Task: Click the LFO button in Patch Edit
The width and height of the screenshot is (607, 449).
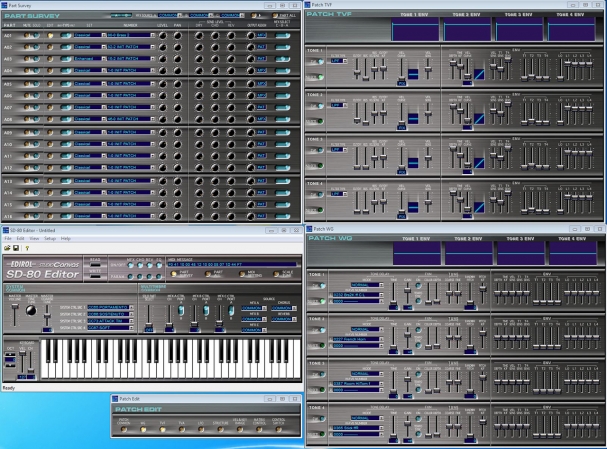Action: (x=201, y=429)
